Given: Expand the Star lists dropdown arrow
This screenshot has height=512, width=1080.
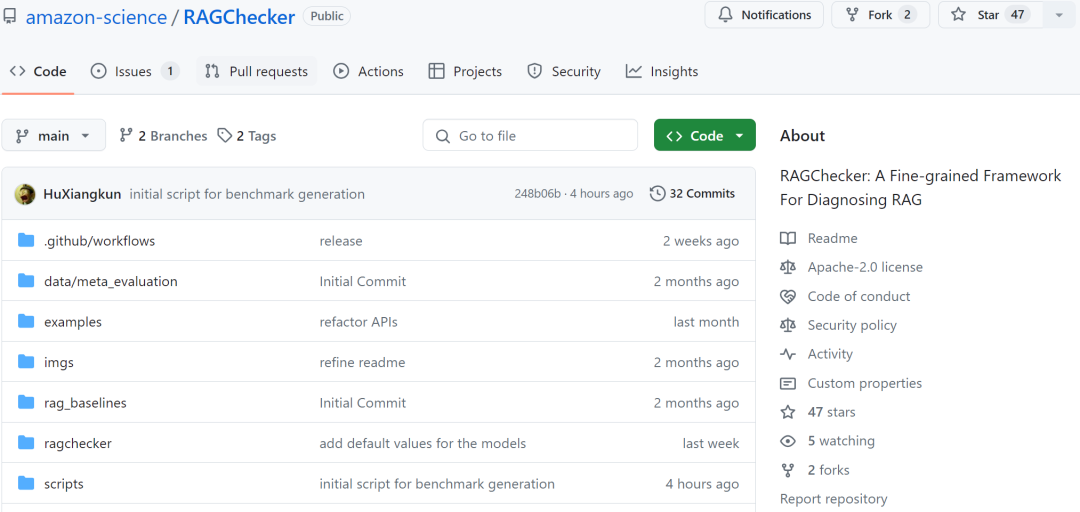Looking at the screenshot, I should pos(1059,15).
